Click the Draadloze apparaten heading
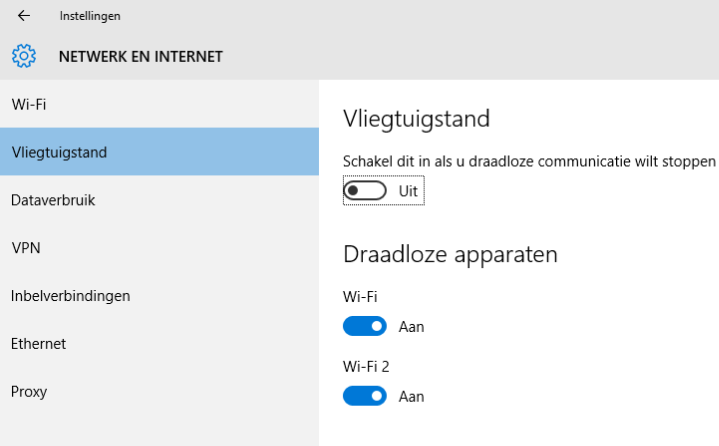 (x=450, y=254)
